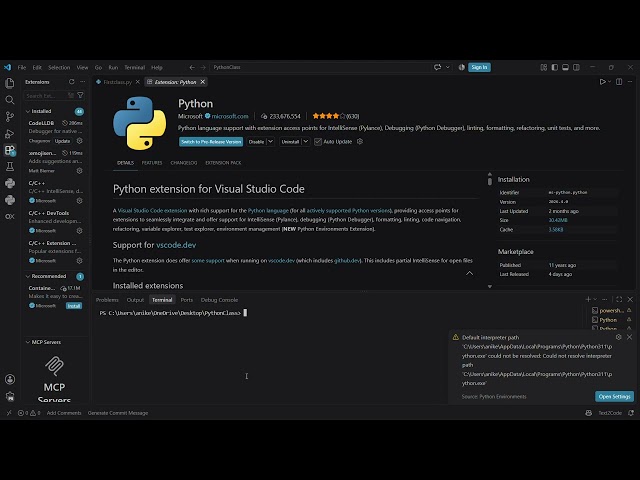Viewport: 640px width, 480px height.
Task: Click the Sign In button
Action: (x=479, y=67)
